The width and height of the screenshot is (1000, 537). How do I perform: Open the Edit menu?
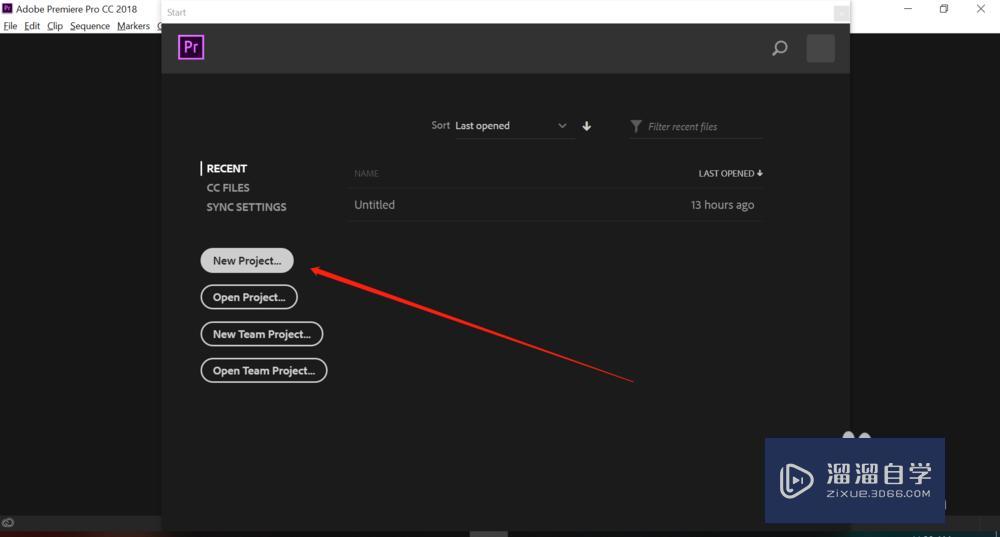pos(32,26)
